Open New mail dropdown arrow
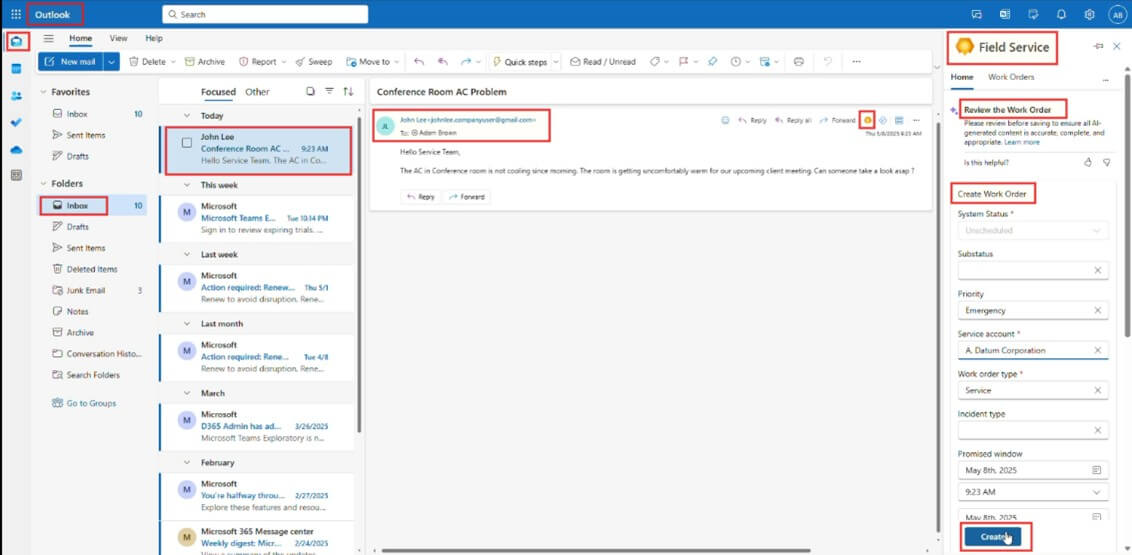 [111, 62]
